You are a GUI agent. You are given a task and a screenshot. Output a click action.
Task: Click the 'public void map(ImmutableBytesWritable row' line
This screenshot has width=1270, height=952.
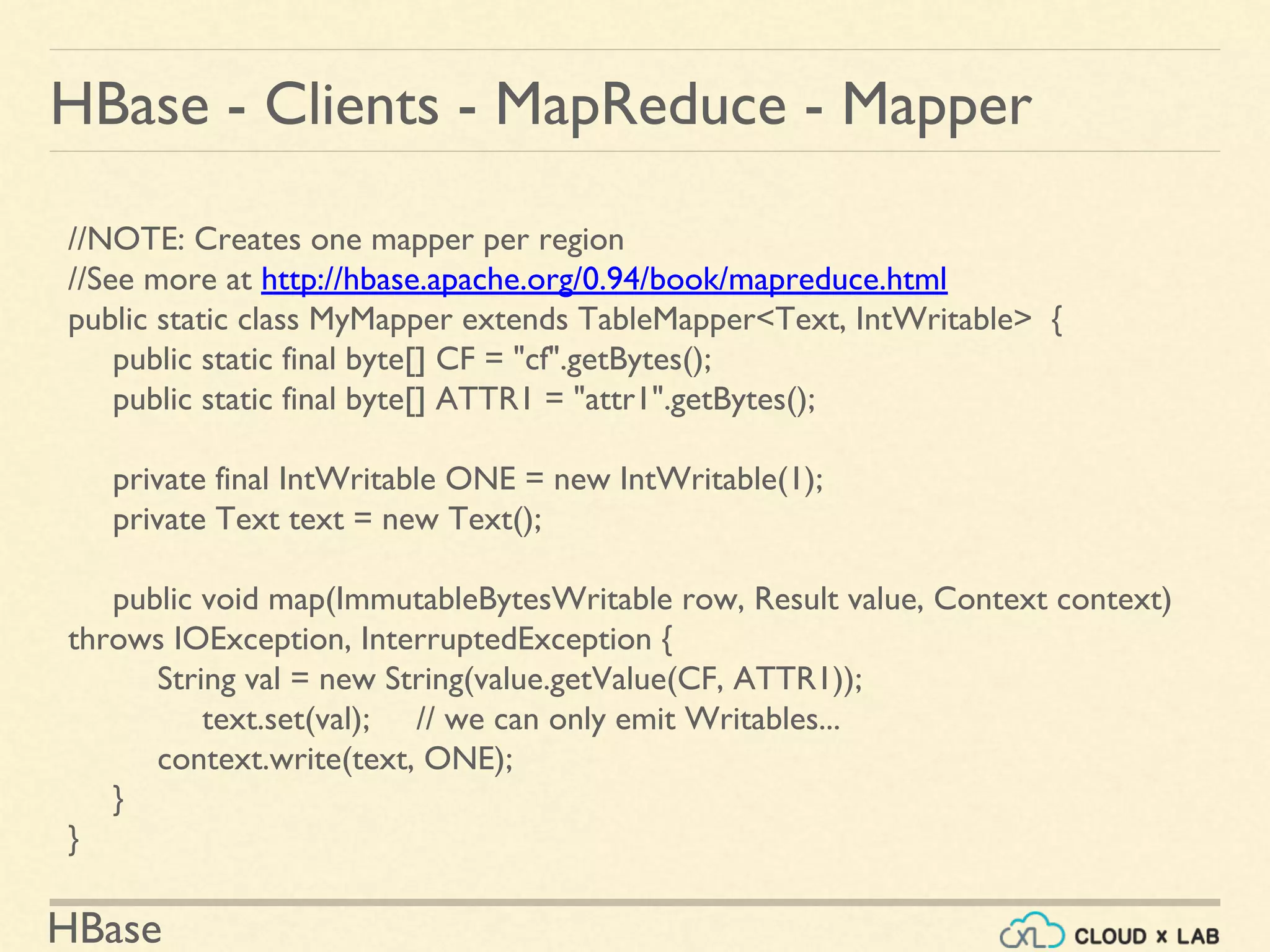pyautogui.click(x=642, y=600)
